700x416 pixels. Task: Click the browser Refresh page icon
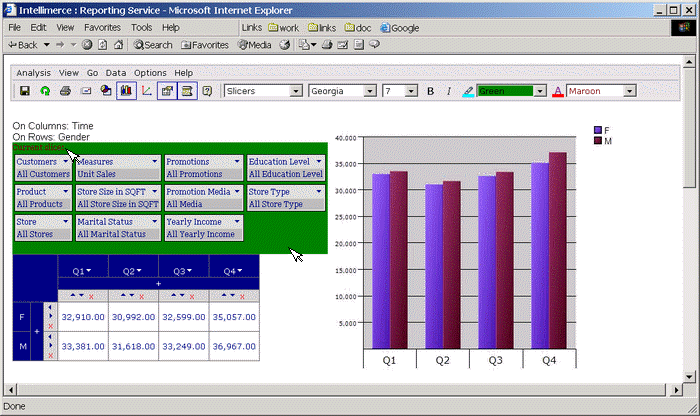103,45
